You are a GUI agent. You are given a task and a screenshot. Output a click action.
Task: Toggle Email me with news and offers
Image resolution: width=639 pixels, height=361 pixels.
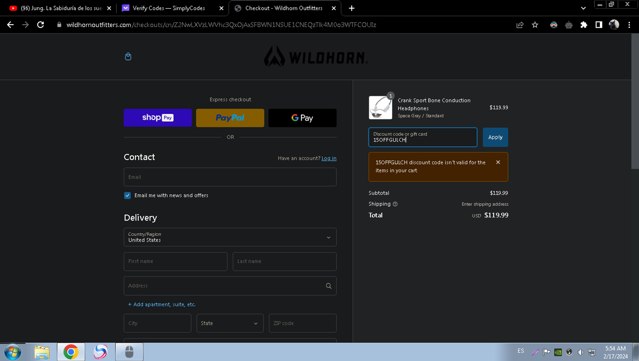[128, 196]
